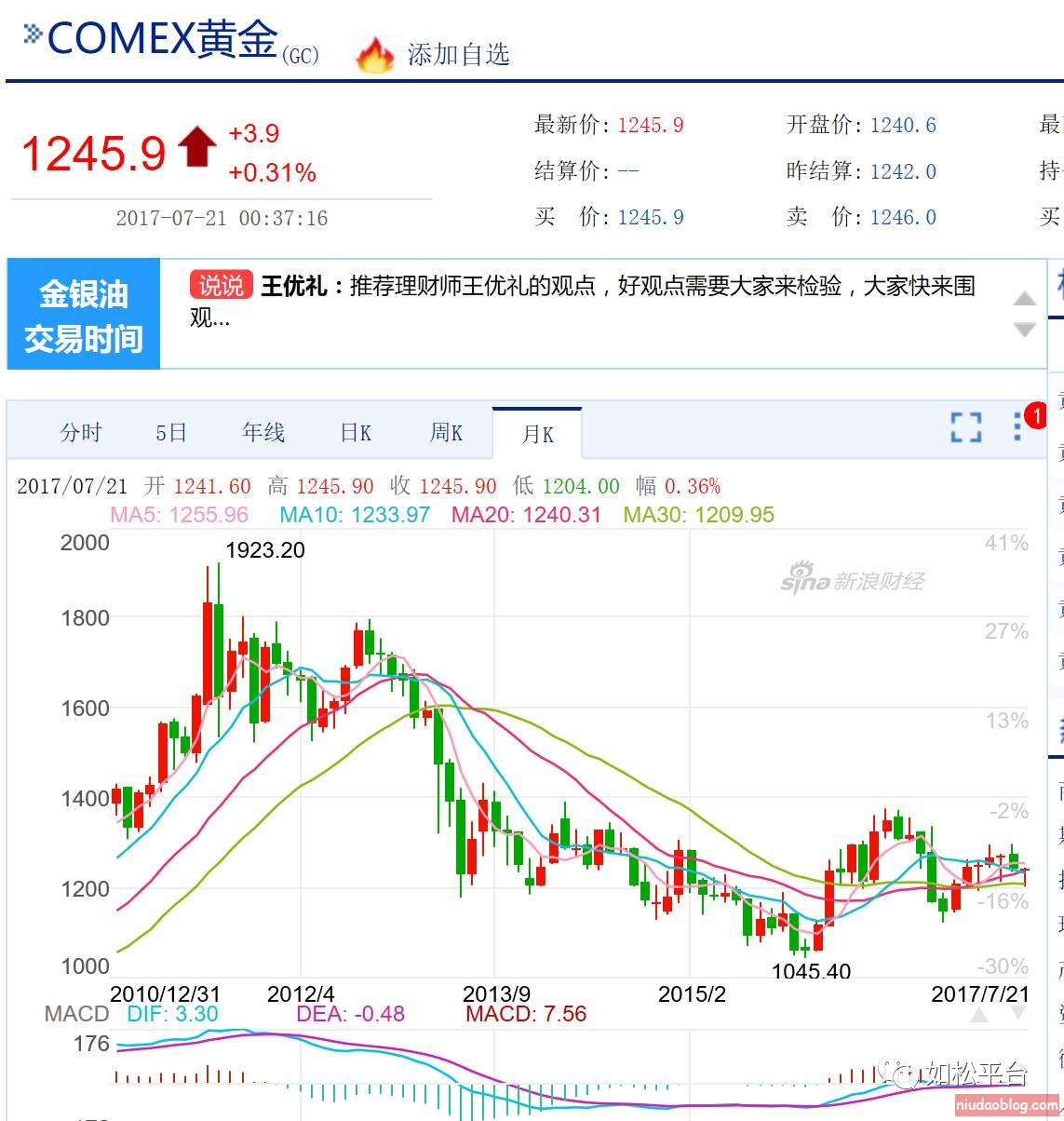Click the 2013/9 date axis label

pyautogui.click(x=497, y=993)
